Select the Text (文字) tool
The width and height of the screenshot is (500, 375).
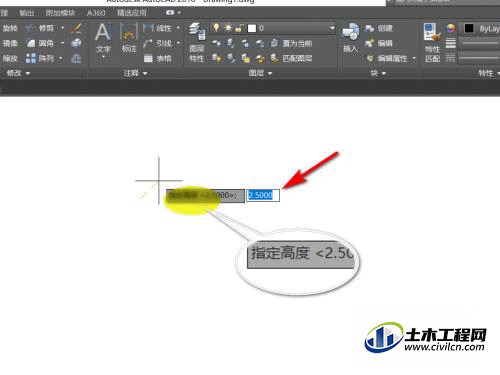[103, 37]
